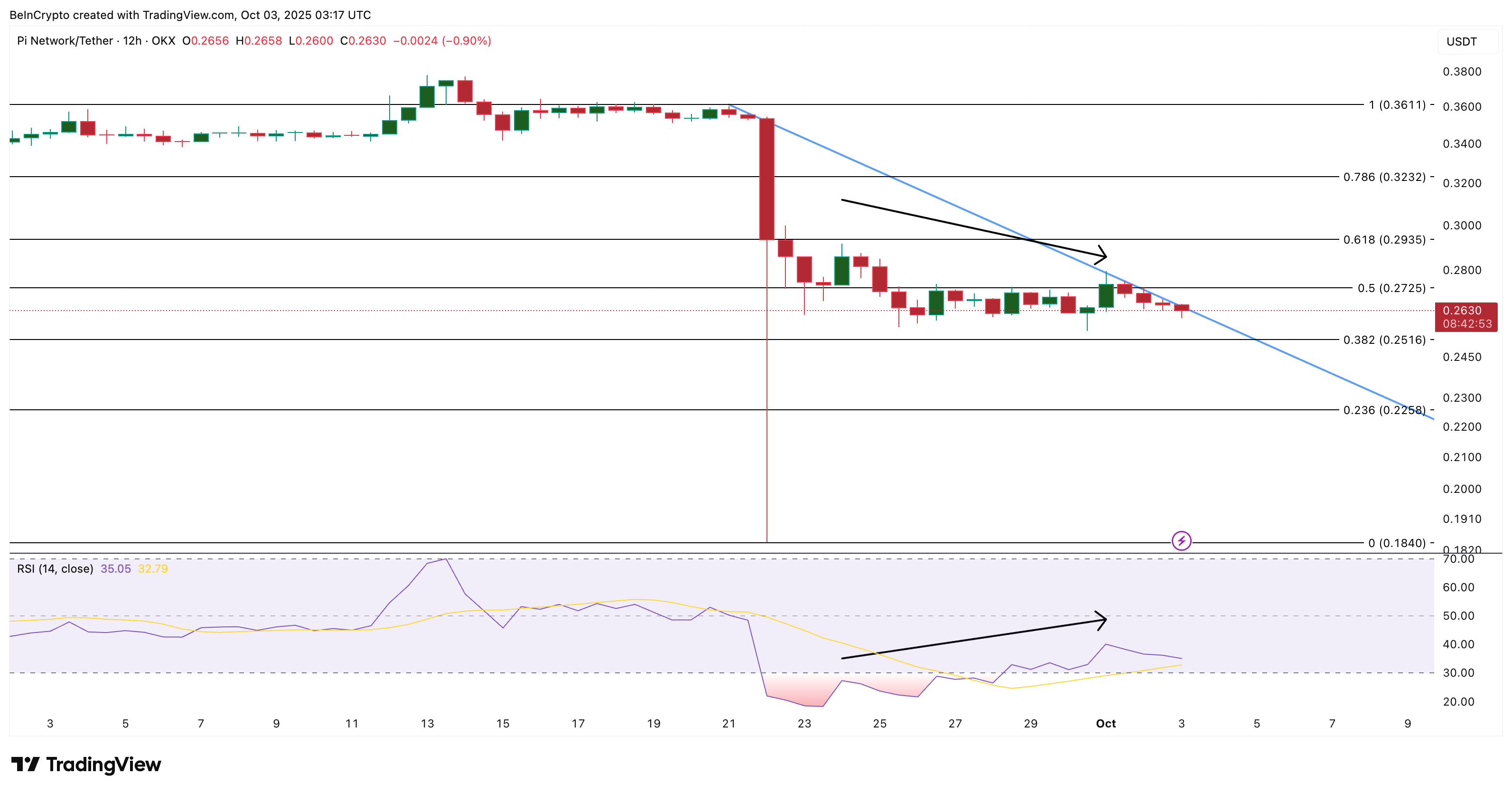The height and width of the screenshot is (793, 1512).
Task: Click the Oct label on the time axis
Action: [1105, 724]
